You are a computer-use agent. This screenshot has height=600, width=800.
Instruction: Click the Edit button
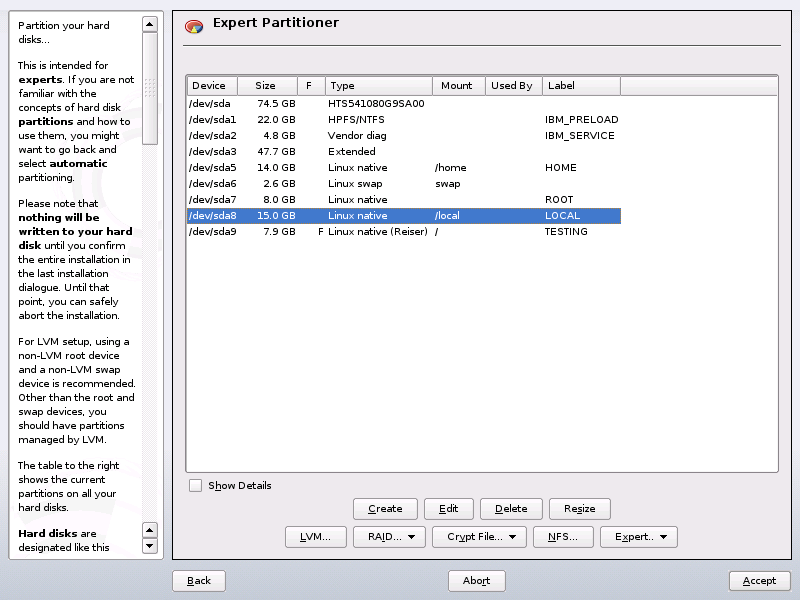click(448, 509)
